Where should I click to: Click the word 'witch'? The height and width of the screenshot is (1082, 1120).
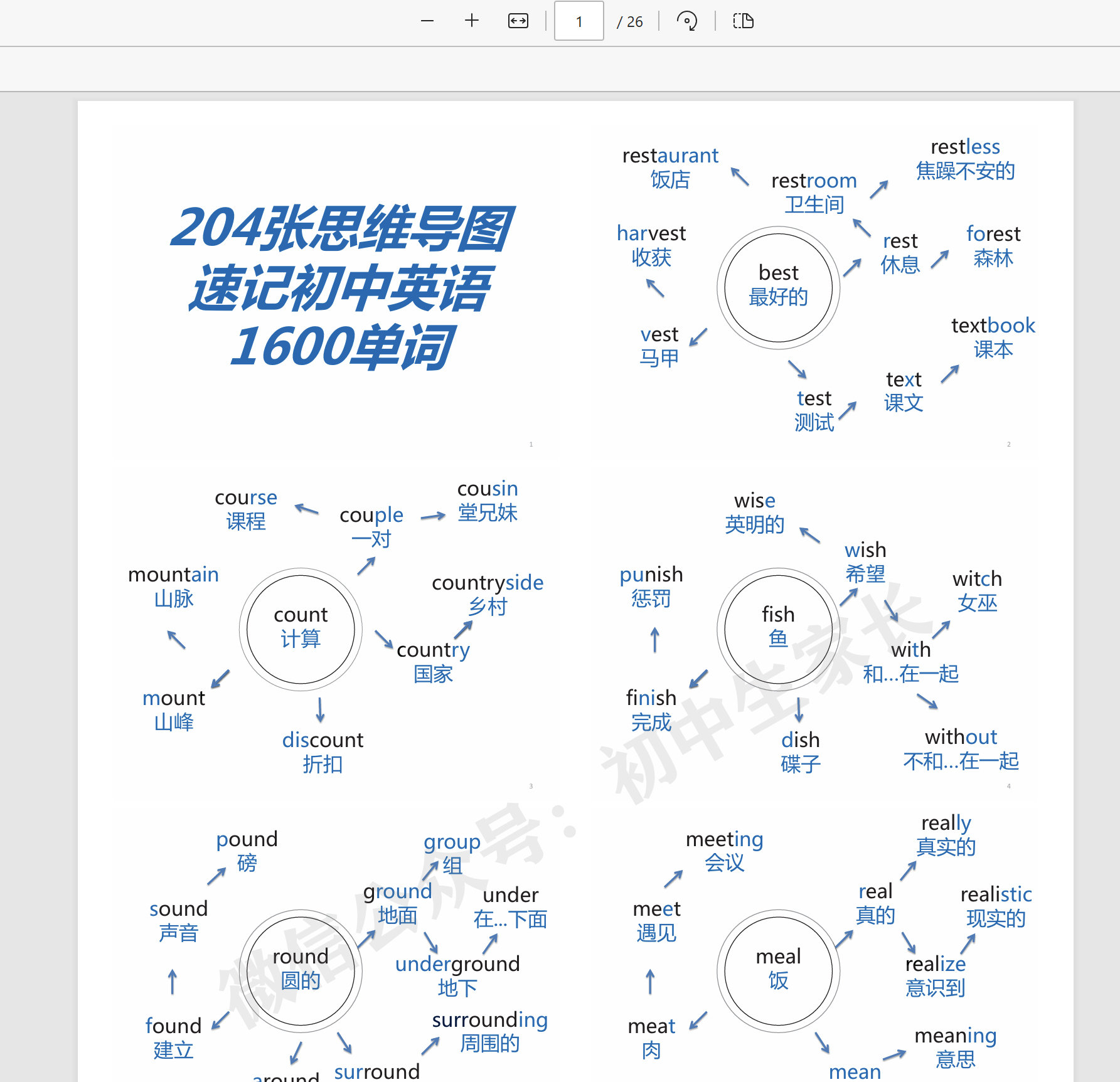tap(977, 578)
